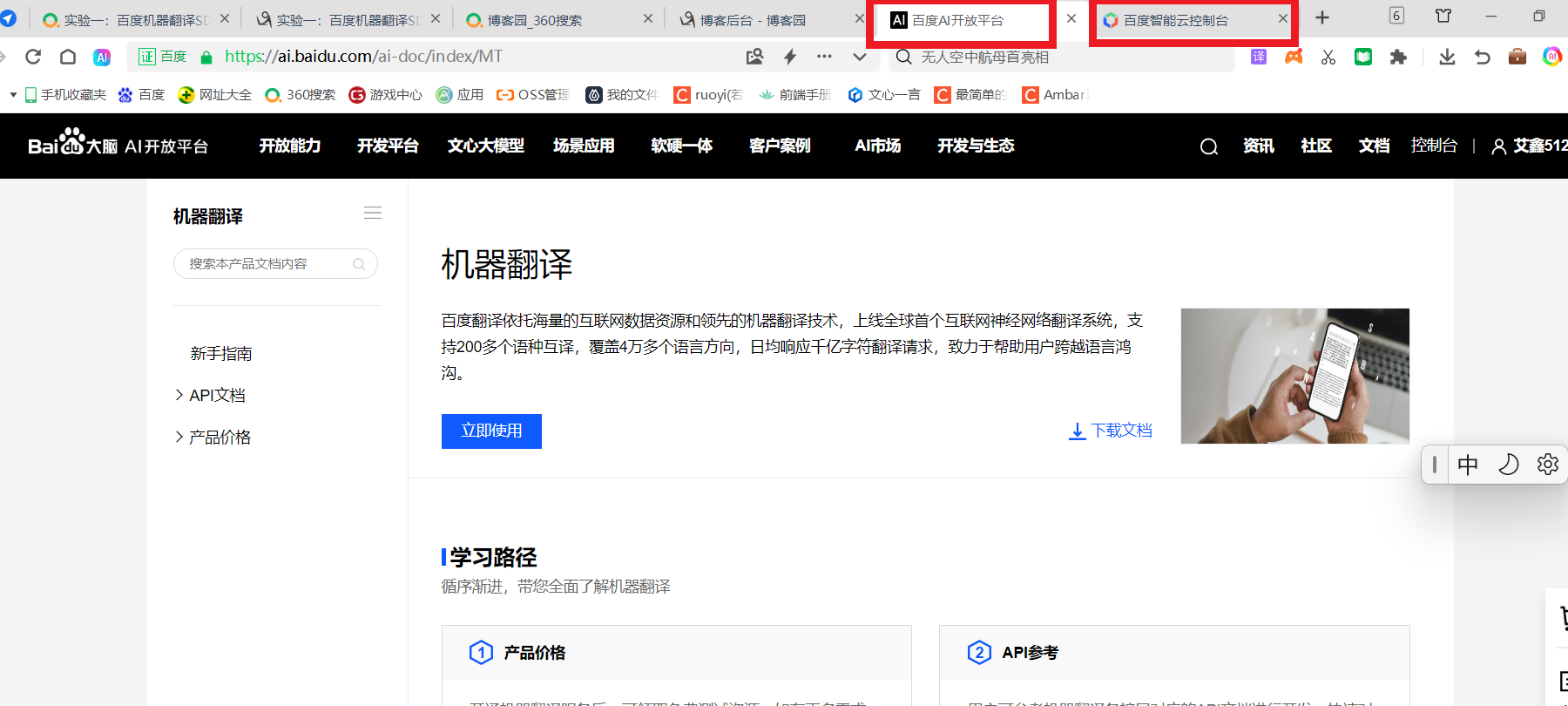Open the 开发与生态 navigation menu
This screenshot has width=1568, height=706.
pos(976,146)
